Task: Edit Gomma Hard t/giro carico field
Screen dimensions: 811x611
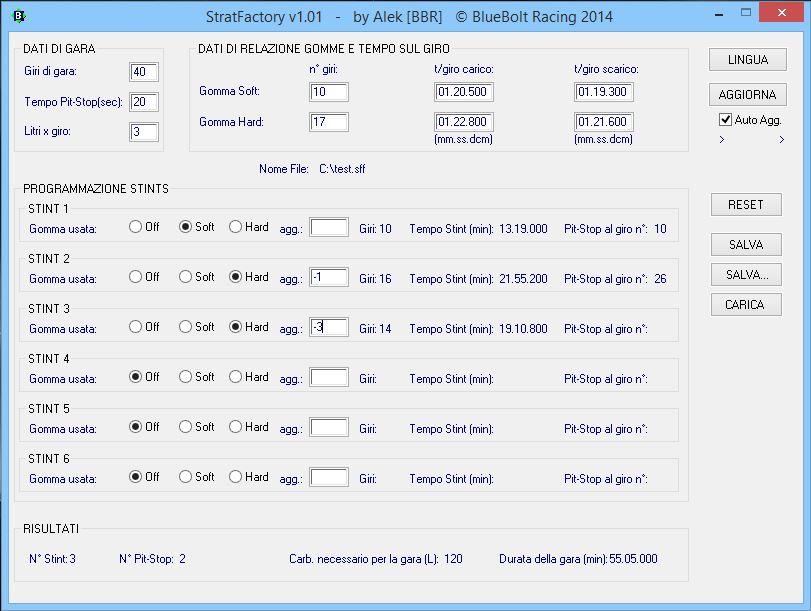Action: point(464,122)
